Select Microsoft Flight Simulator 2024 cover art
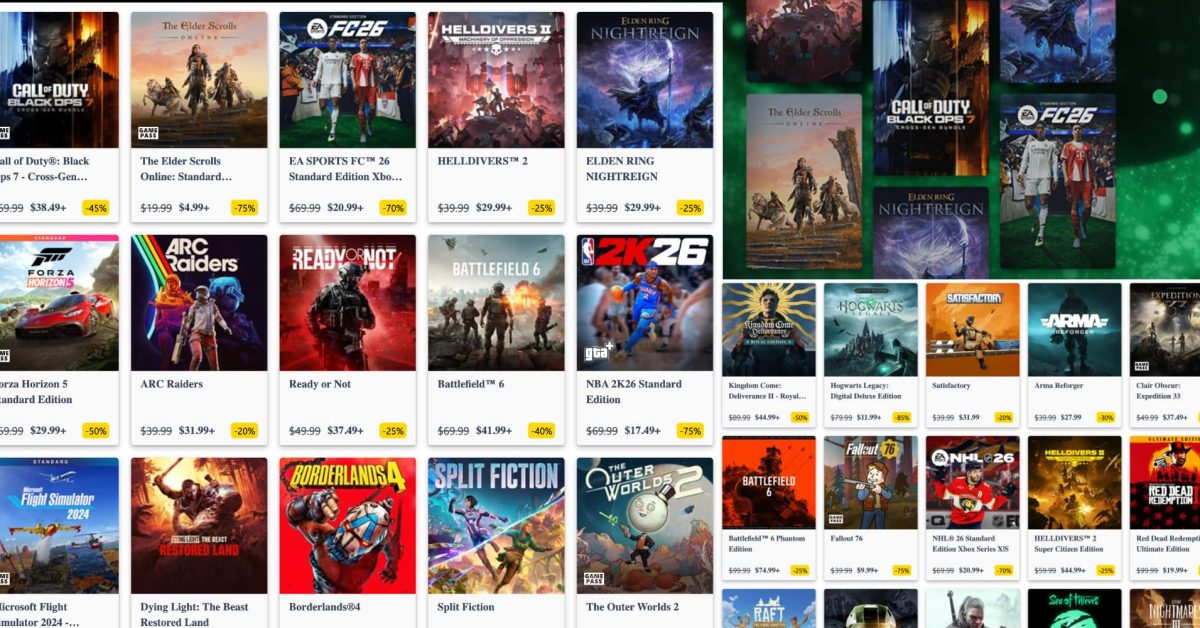This screenshot has height=628, width=1200. [x=59, y=526]
